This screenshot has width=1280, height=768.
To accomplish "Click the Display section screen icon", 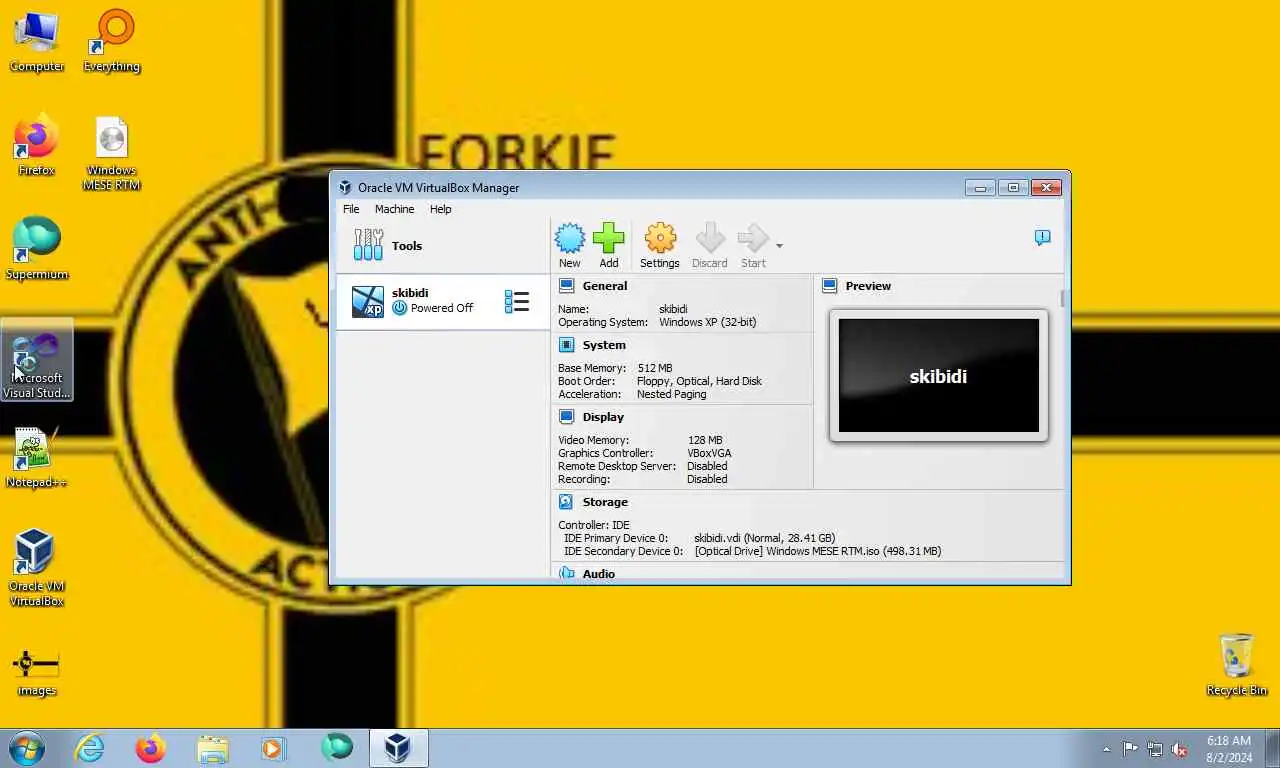I will point(566,417).
